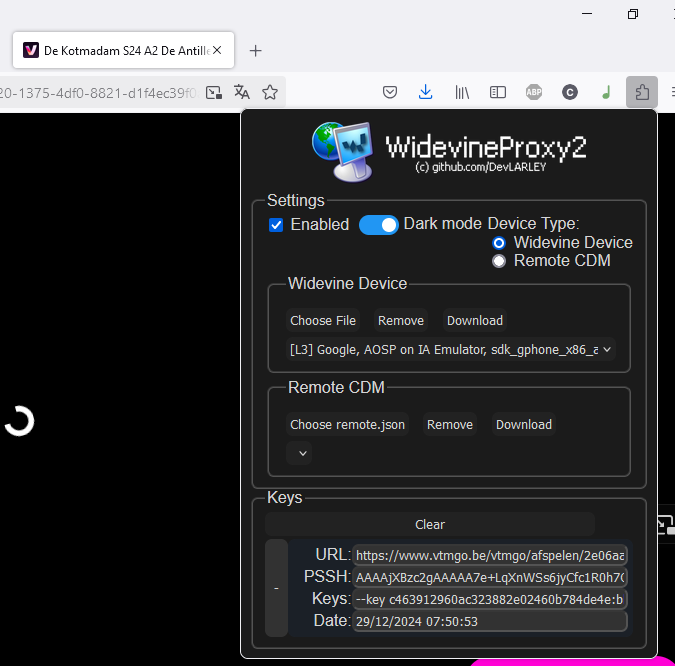This screenshot has height=666, width=675.
Task: Click the Date field 29/12/2024 07:50:53
Action: 490,621
